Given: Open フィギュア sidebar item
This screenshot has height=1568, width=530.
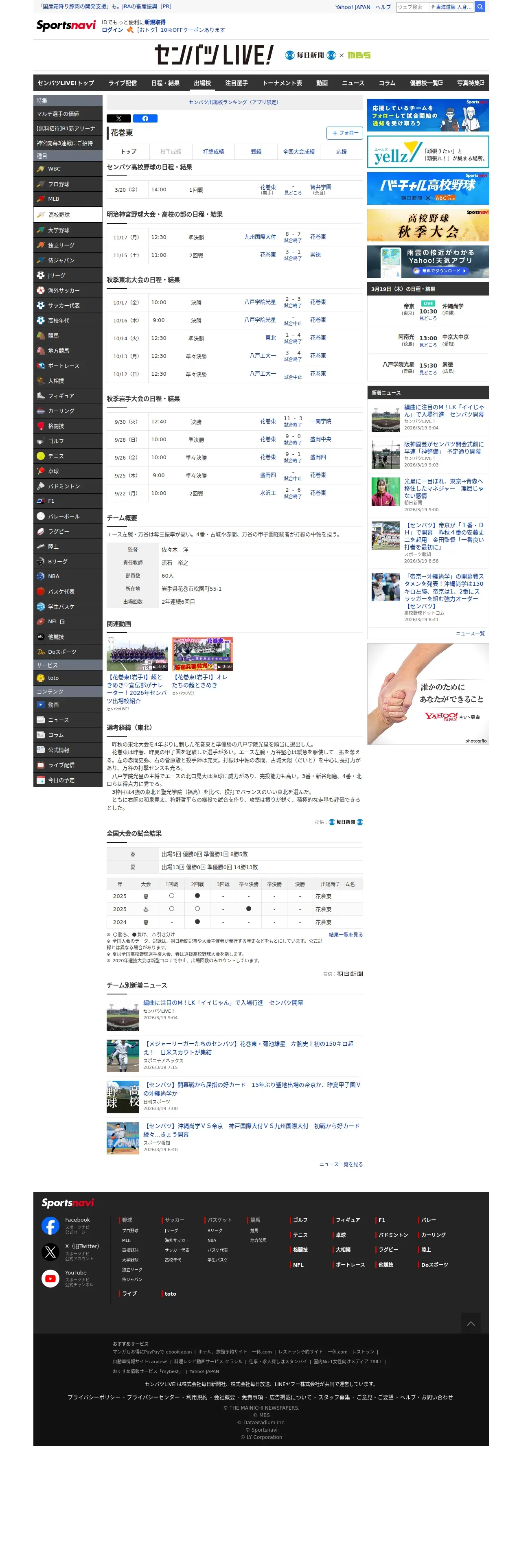Looking at the screenshot, I should [68, 396].
